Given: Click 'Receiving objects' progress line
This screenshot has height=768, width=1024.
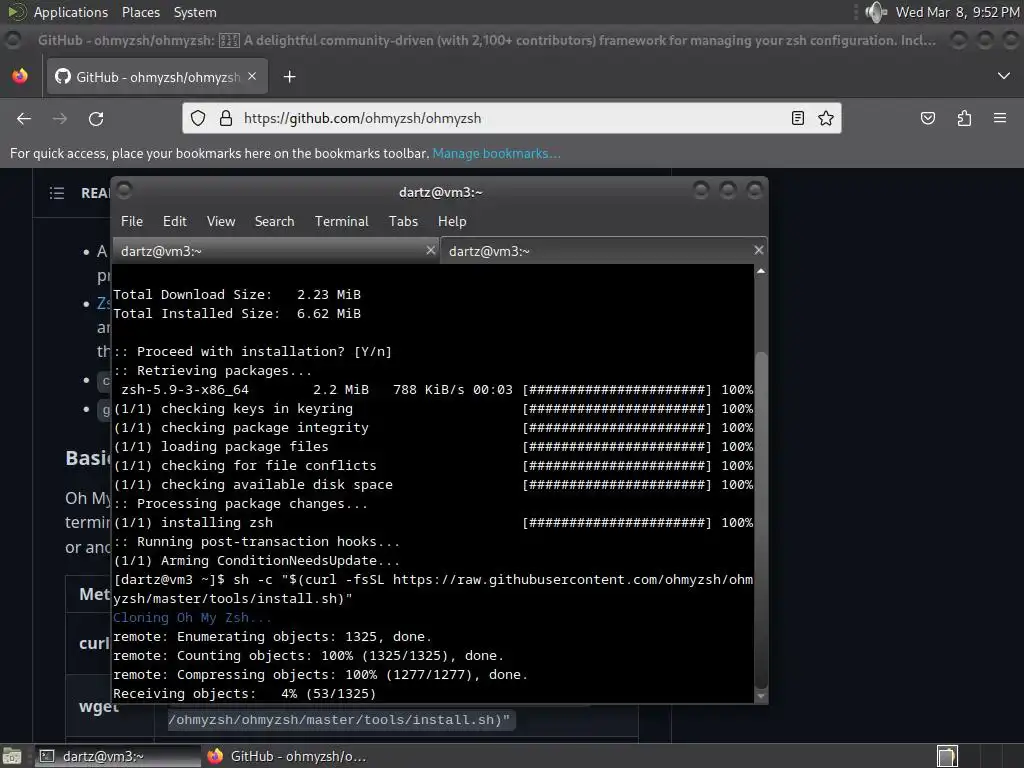Looking at the screenshot, I should click(x=244, y=694).
